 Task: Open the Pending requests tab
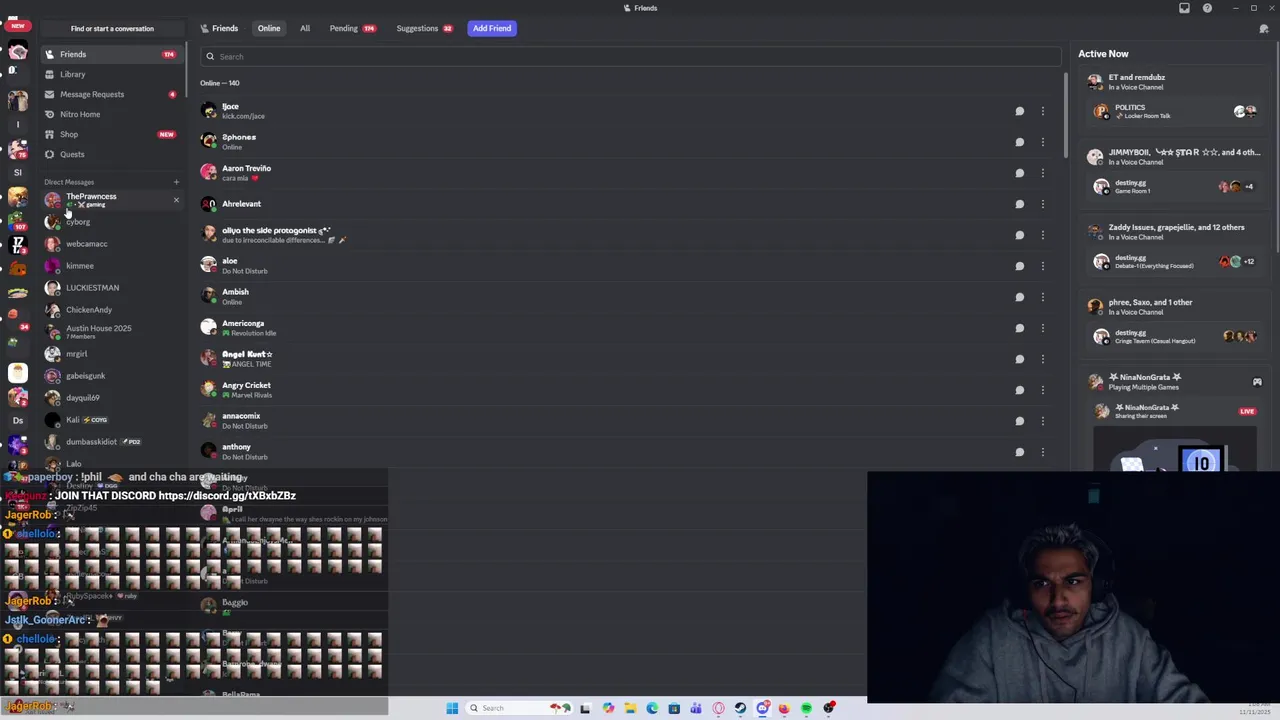[352, 28]
